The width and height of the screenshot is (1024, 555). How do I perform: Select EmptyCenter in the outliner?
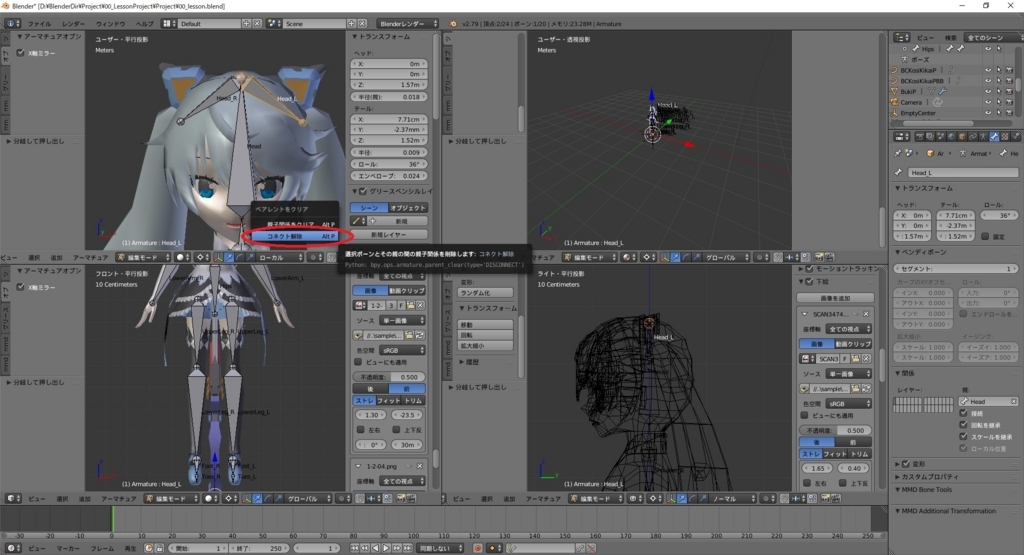pos(918,113)
